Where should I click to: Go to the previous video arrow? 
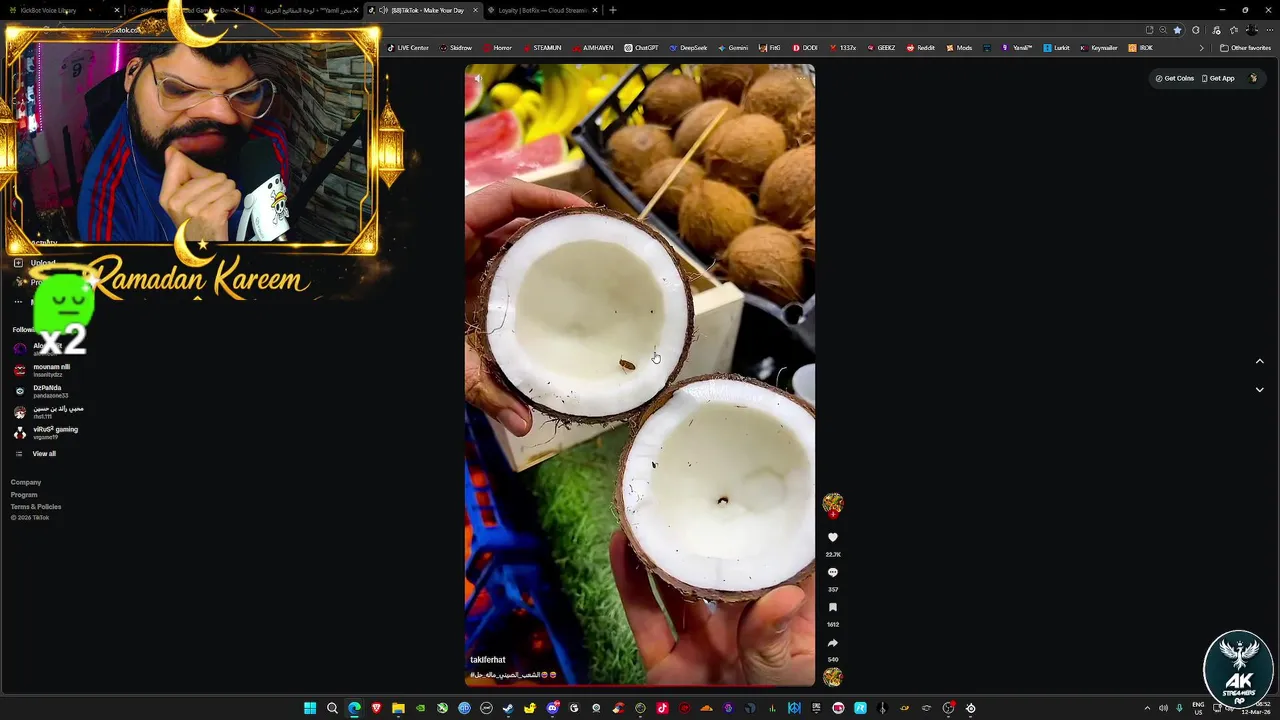click(1259, 361)
